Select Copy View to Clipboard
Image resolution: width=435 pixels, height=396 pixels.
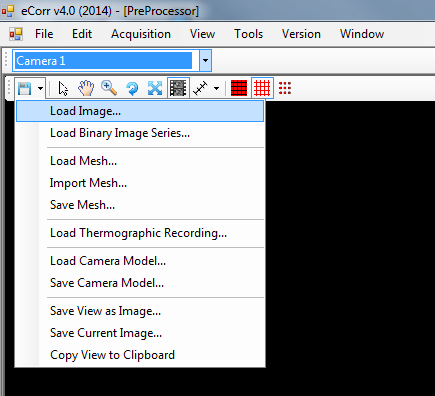140,355
